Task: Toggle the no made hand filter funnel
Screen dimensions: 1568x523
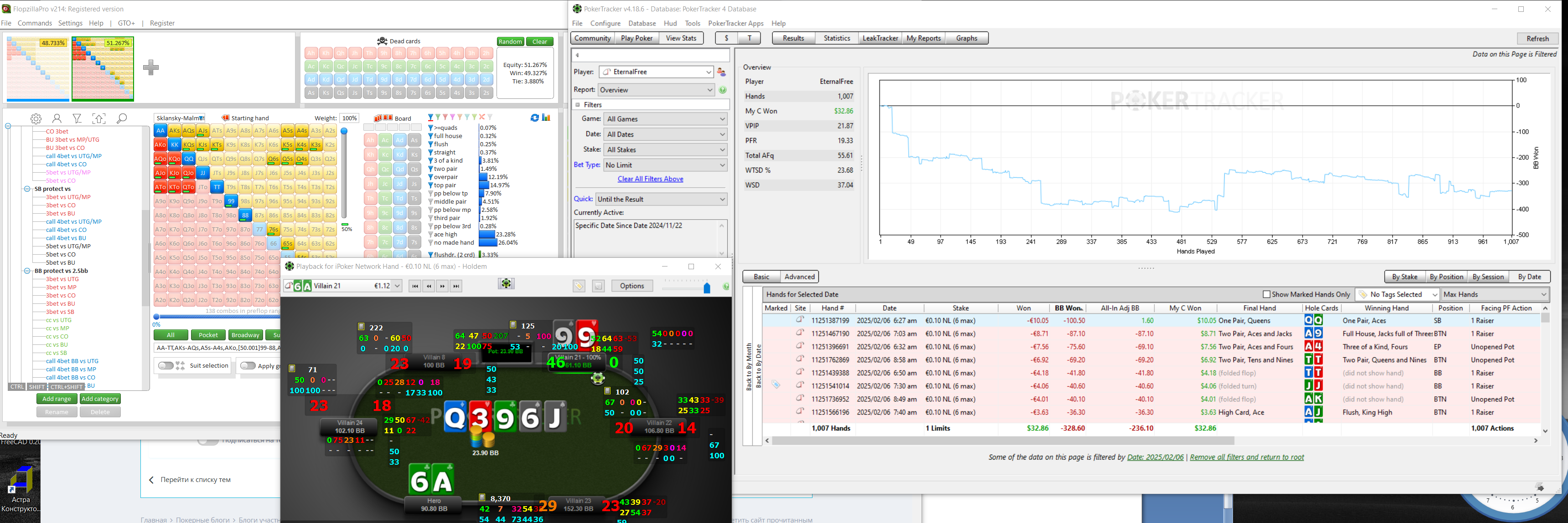Action: tap(430, 243)
